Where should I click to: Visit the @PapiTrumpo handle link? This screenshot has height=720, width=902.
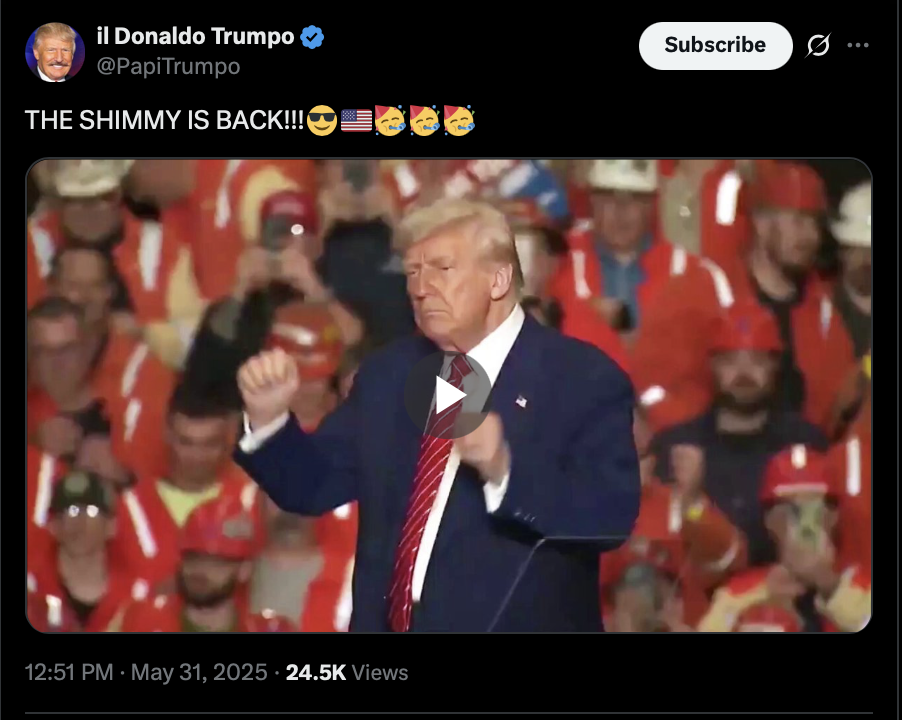(x=168, y=66)
